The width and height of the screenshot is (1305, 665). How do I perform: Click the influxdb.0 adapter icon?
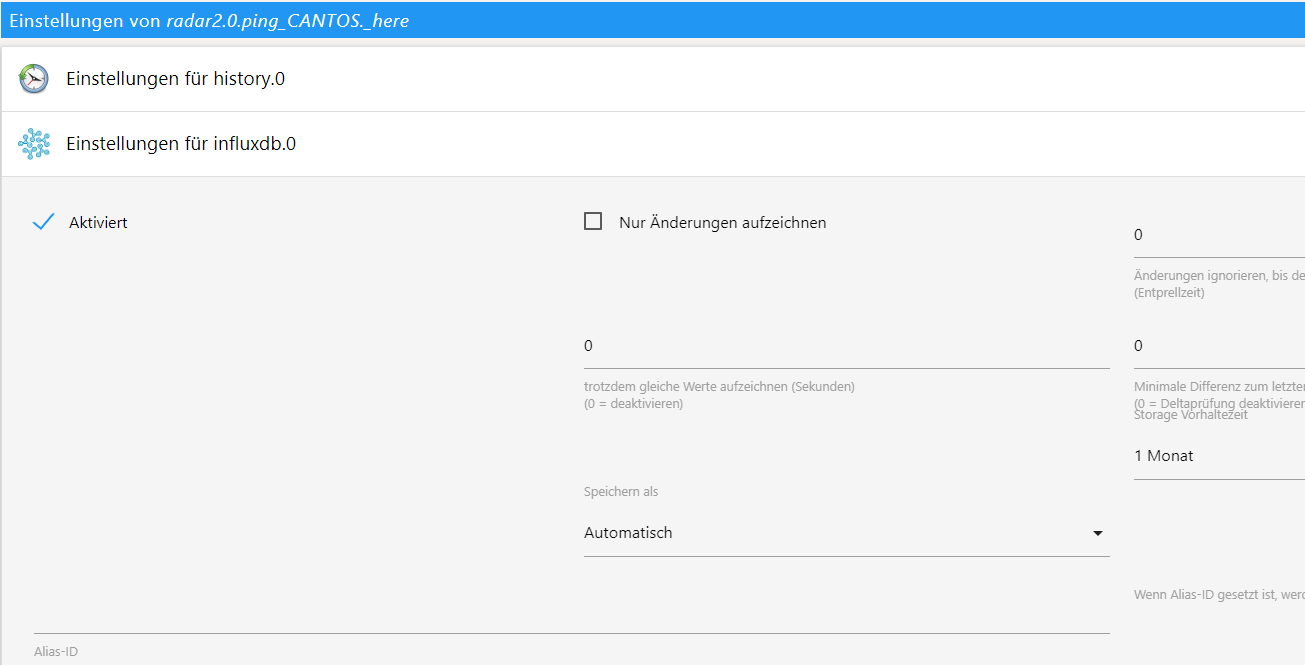point(34,144)
